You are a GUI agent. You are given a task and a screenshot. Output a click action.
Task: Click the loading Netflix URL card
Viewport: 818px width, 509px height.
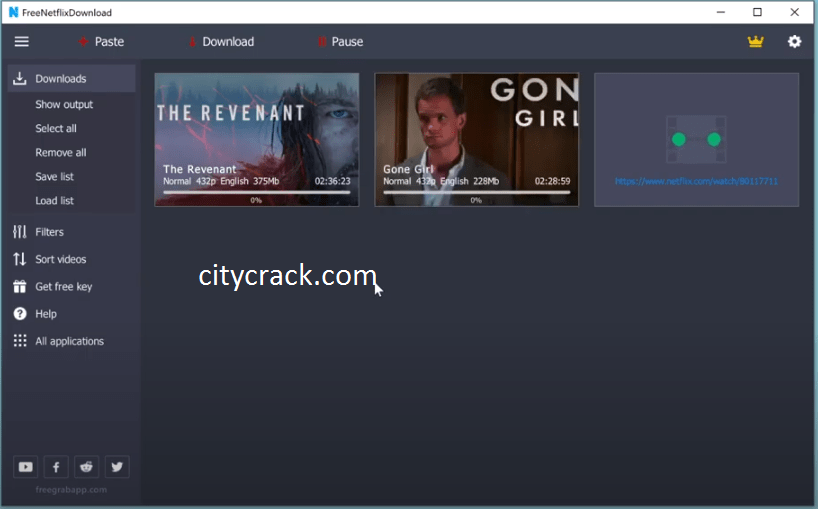[696, 140]
